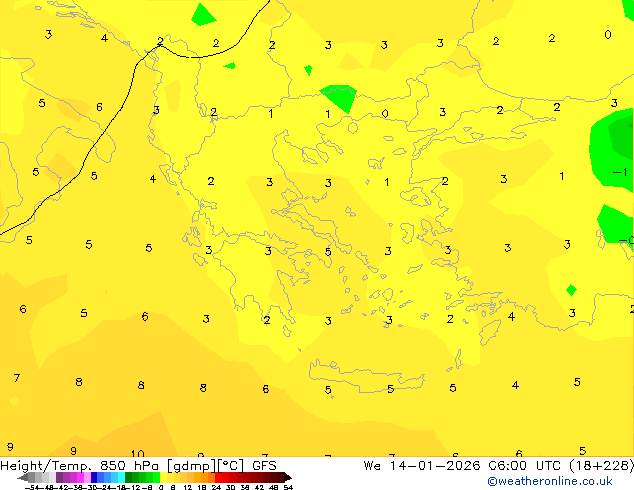
Task: Click the magenta swatch in the color scale
Action: pyautogui.click(x=80, y=477)
